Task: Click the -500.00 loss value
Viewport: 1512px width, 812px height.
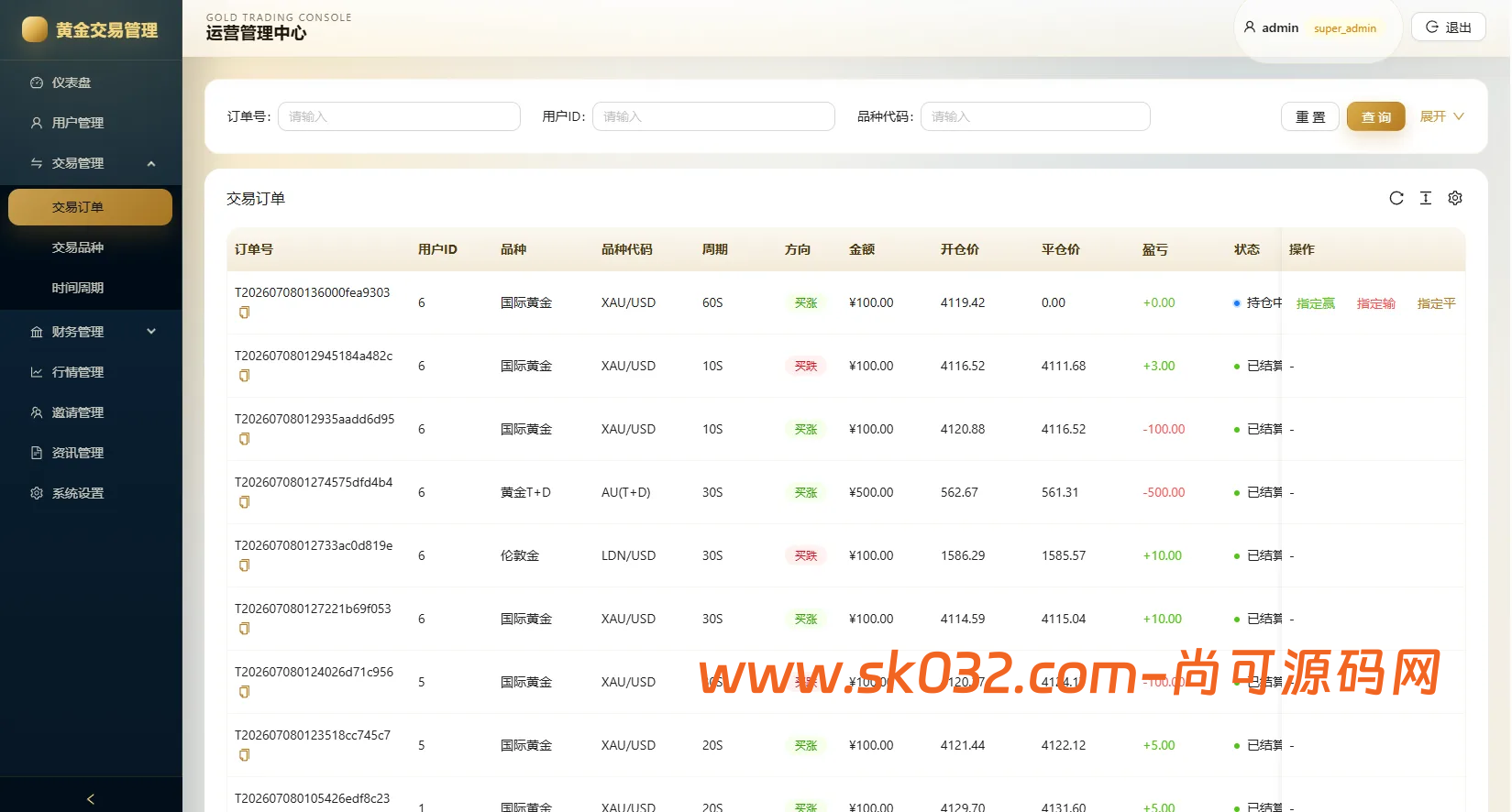Action: coord(1164,492)
